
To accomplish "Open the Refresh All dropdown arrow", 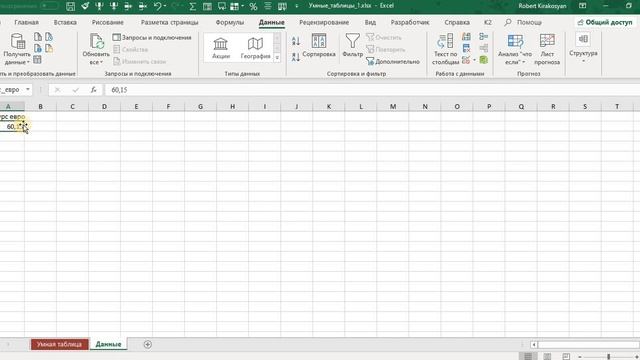I will tap(101, 62).
